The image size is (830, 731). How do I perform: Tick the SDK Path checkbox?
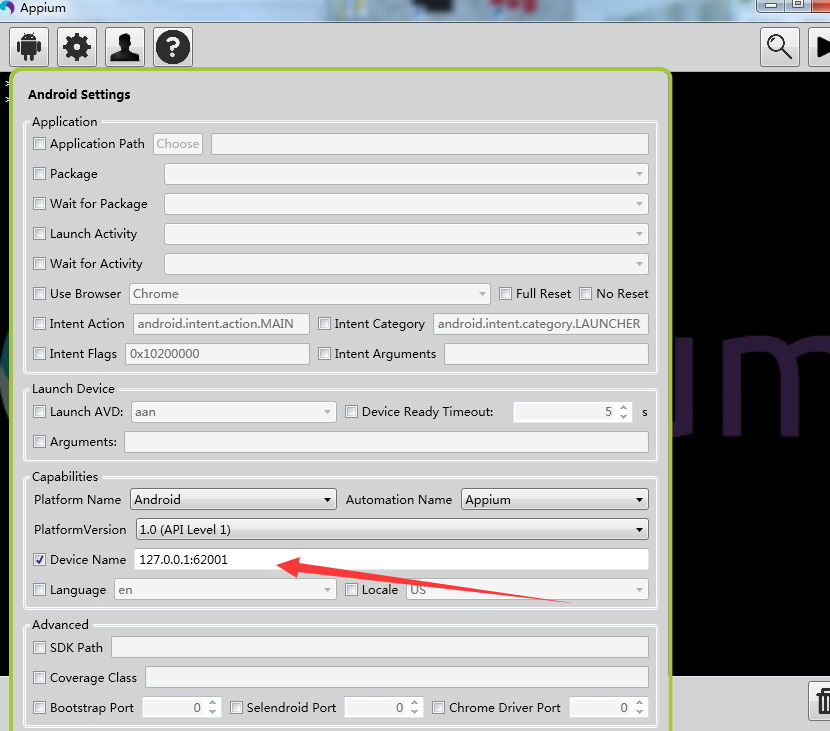pyautogui.click(x=40, y=647)
